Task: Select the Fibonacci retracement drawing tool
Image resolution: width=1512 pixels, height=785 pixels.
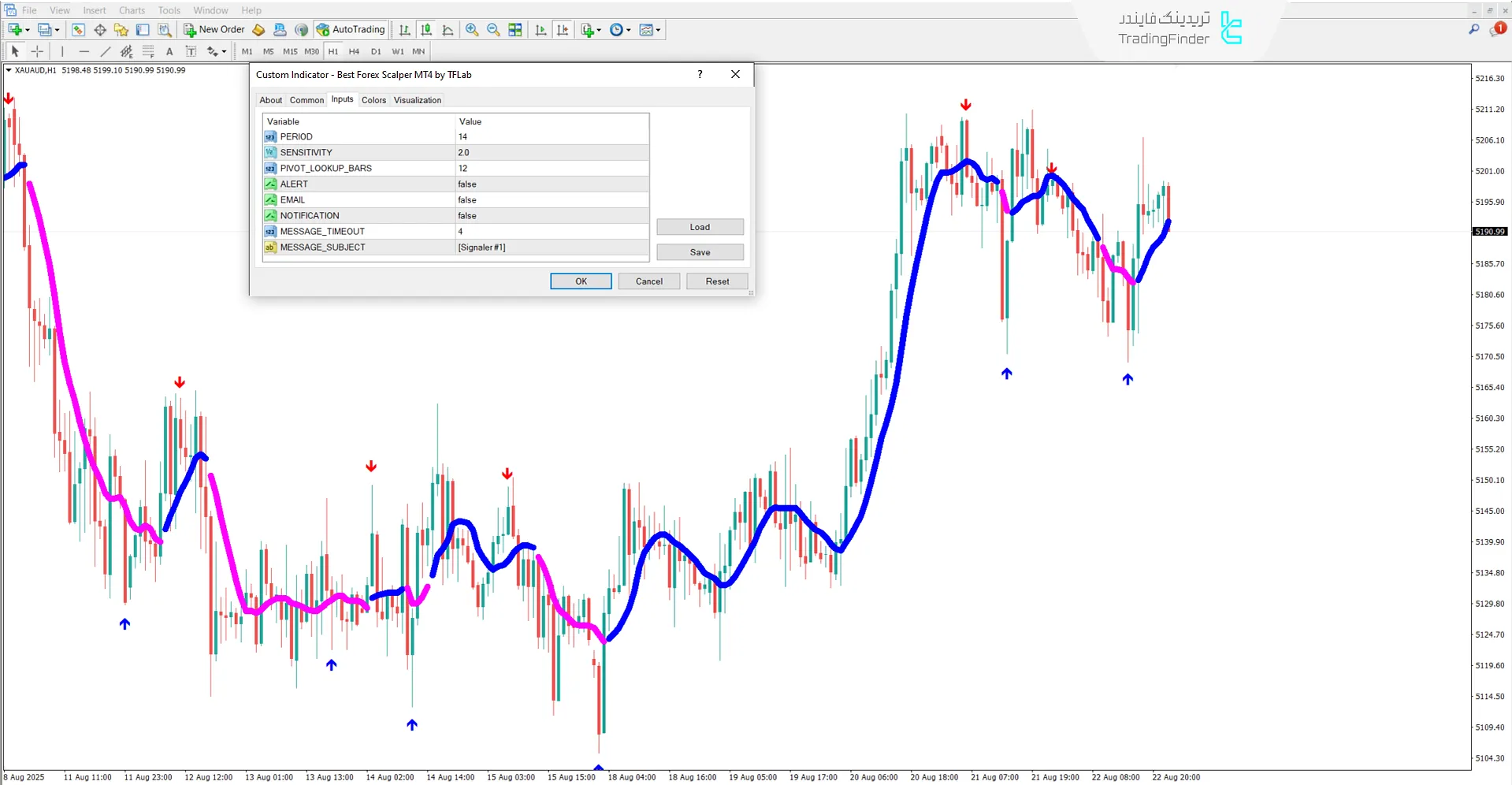Action: (x=148, y=50)
